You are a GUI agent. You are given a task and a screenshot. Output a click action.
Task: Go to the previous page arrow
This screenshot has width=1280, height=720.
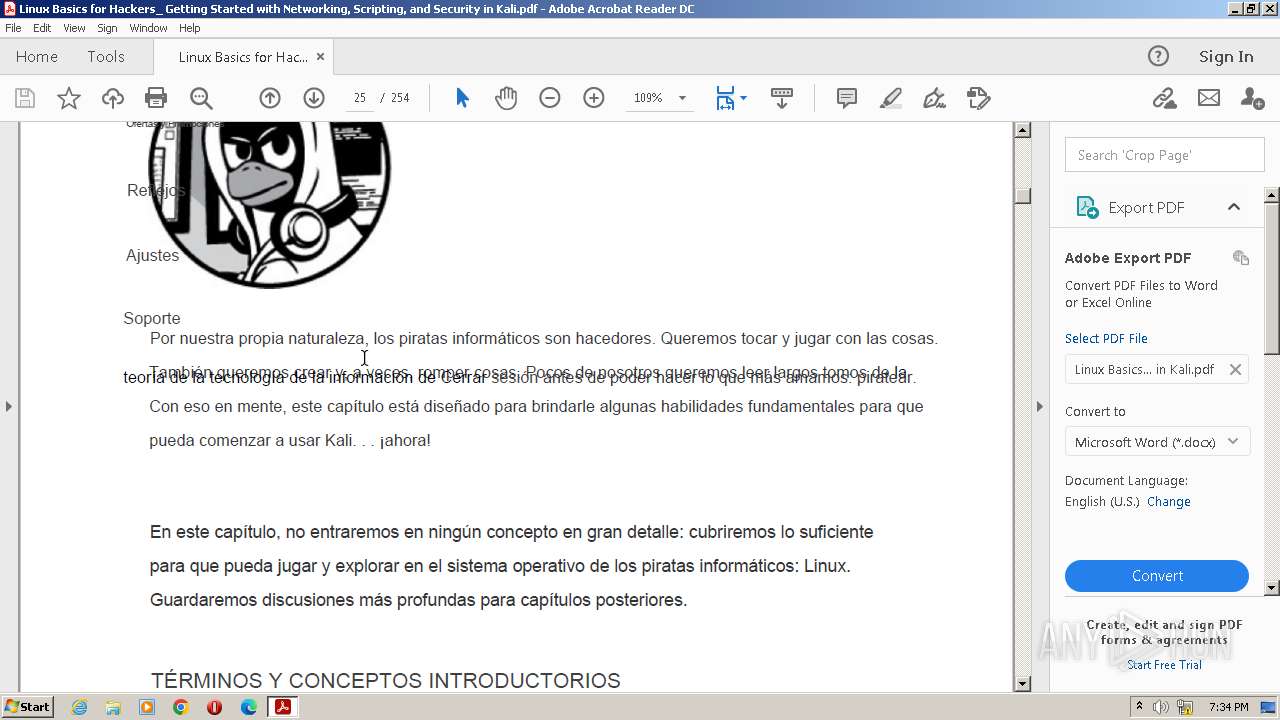click(270, 98)
